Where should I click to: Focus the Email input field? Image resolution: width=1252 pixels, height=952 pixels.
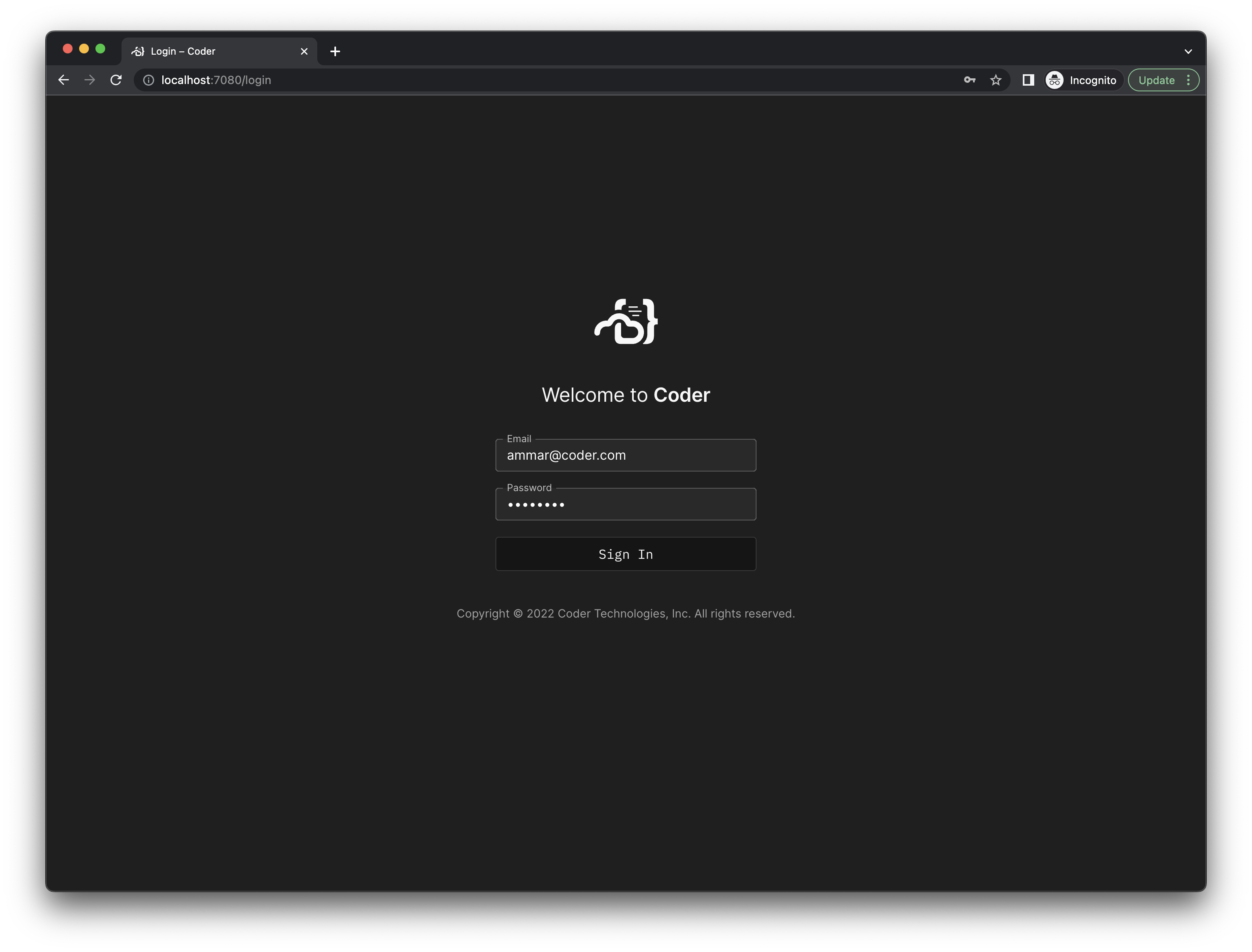(626, 456)
